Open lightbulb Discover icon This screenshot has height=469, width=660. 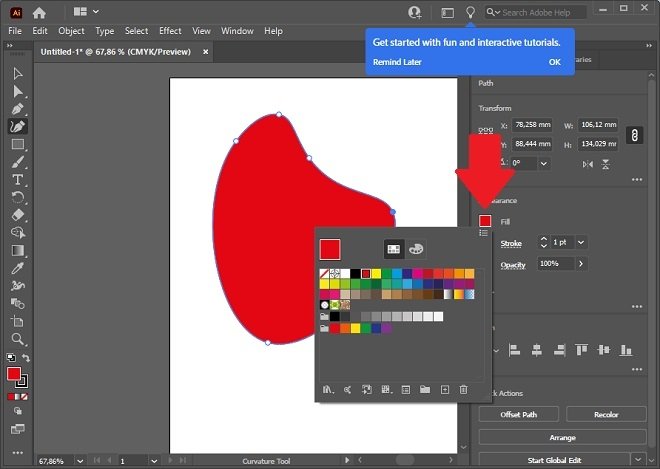click(470, 12)
